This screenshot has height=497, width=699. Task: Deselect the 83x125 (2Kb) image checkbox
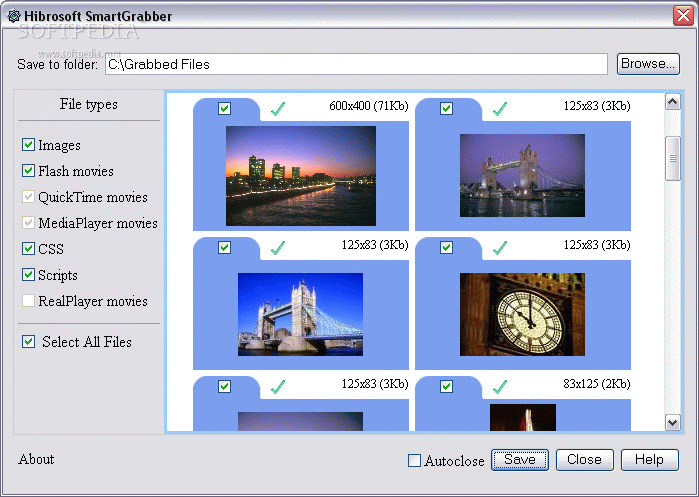[x=446, y=386]
